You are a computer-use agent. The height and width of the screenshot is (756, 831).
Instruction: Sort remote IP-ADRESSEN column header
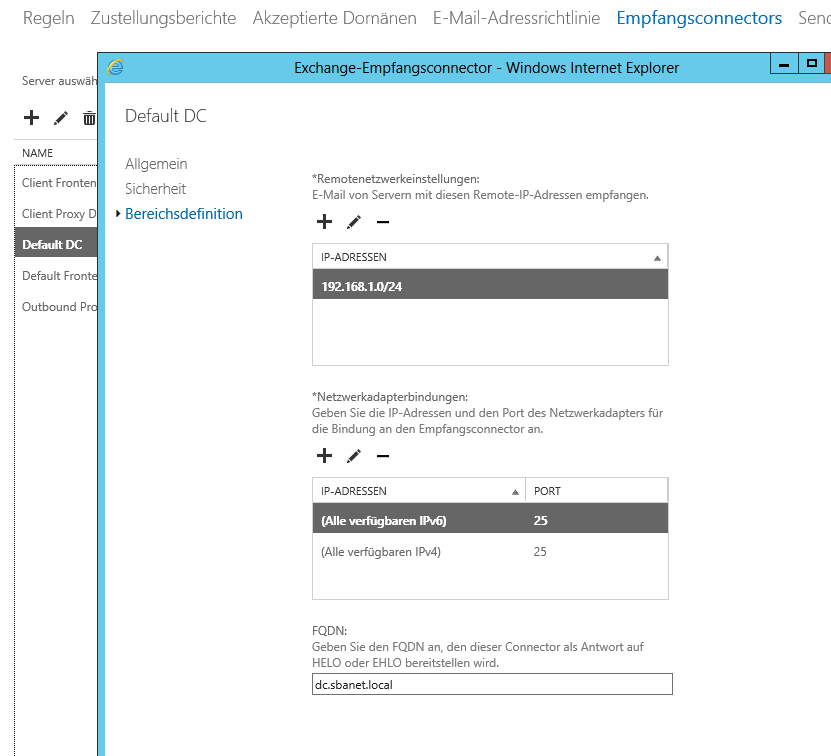pyautogui.click(x=490, y=257)
